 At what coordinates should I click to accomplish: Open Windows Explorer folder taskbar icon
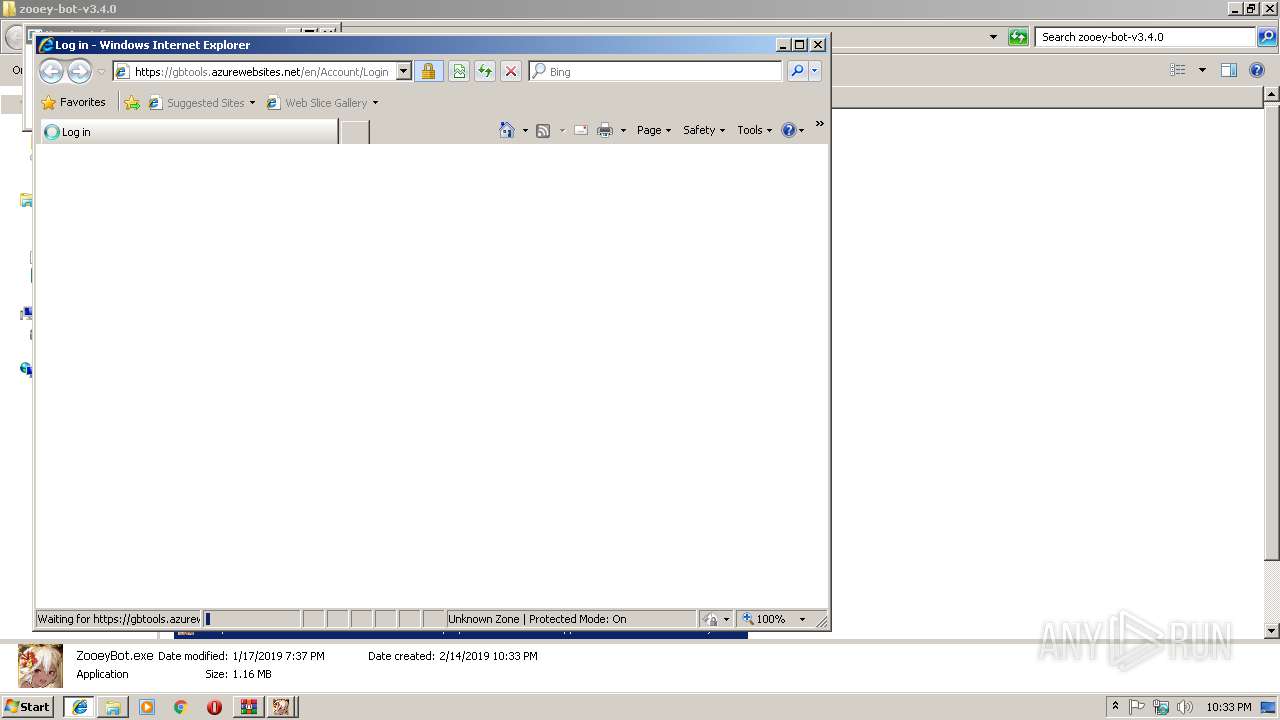(x=113, y=707)
